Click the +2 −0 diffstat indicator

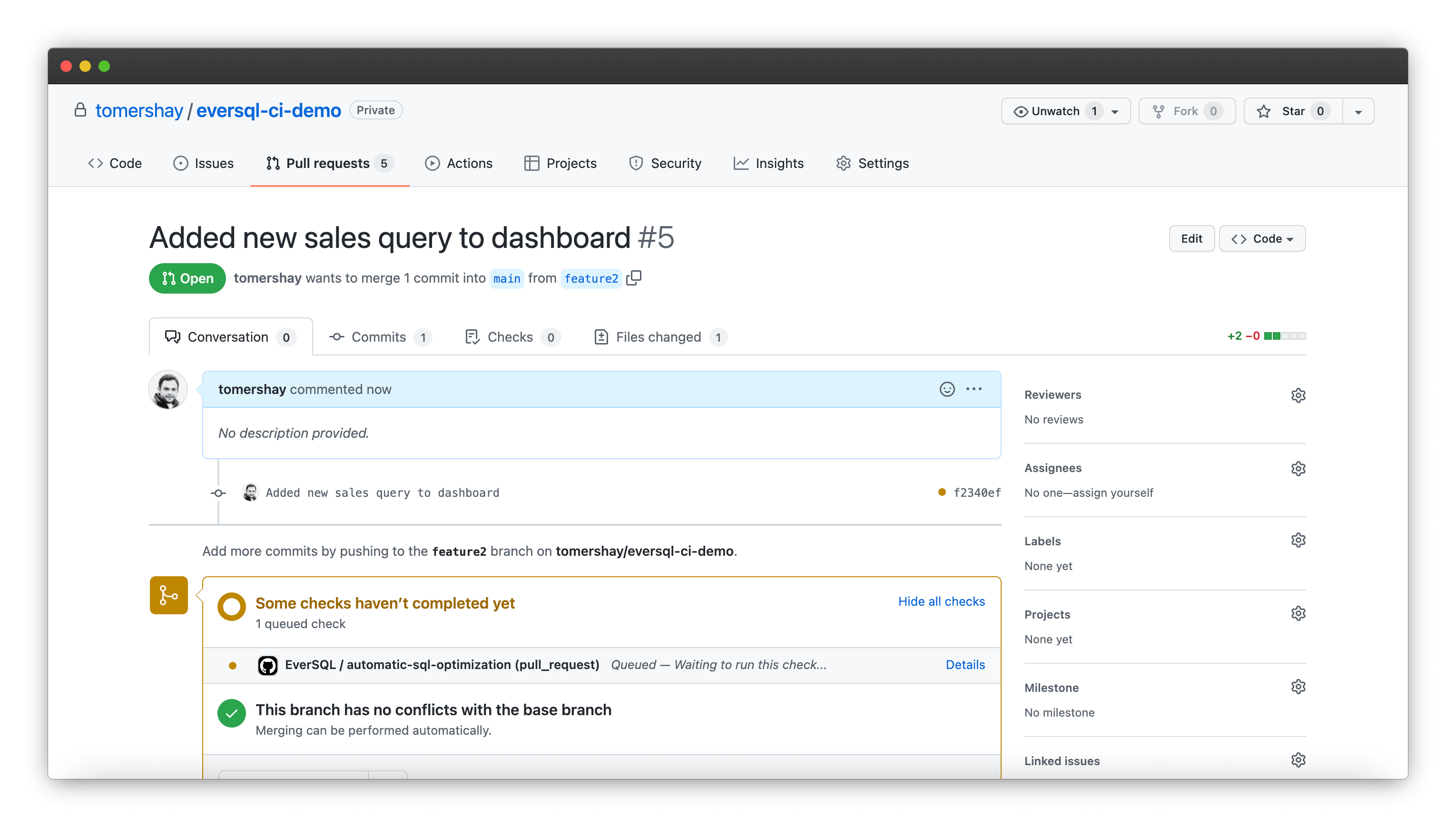pos(1266,335)
